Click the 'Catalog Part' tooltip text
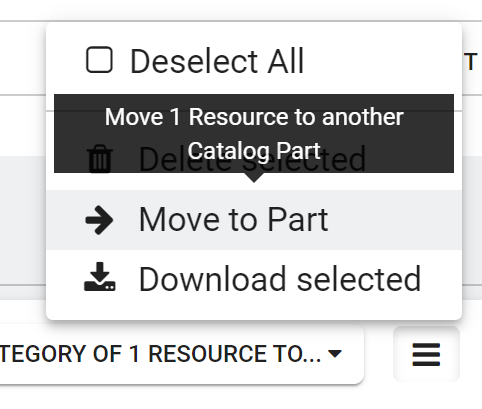The image size is (482, 409). 254,151
